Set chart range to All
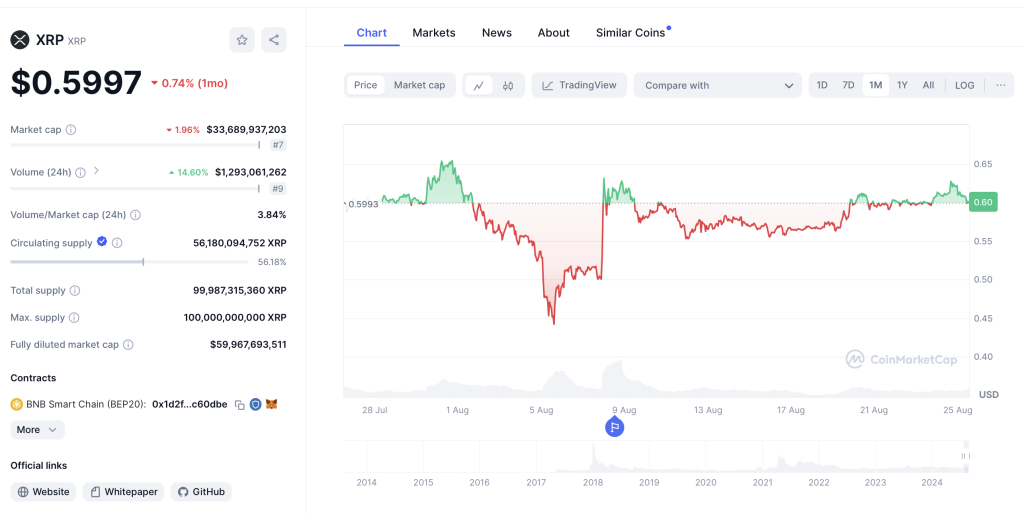Image resolution: width=1024 pixels, height=515 pixels. (928, 86)
